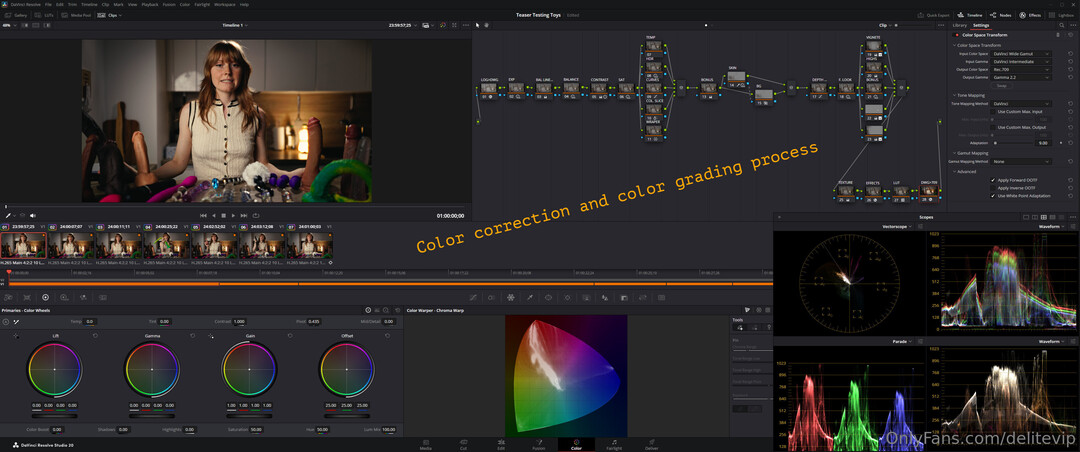
Task: Reset the Gain color wheel
Action: [x=290, y=336]
